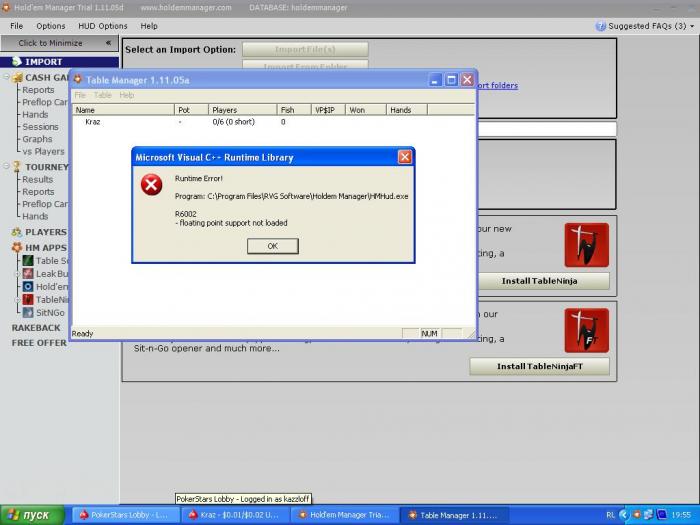700x525 pixels.
Task: Open the Table menu in Table Manager
Action: (103, 95)
